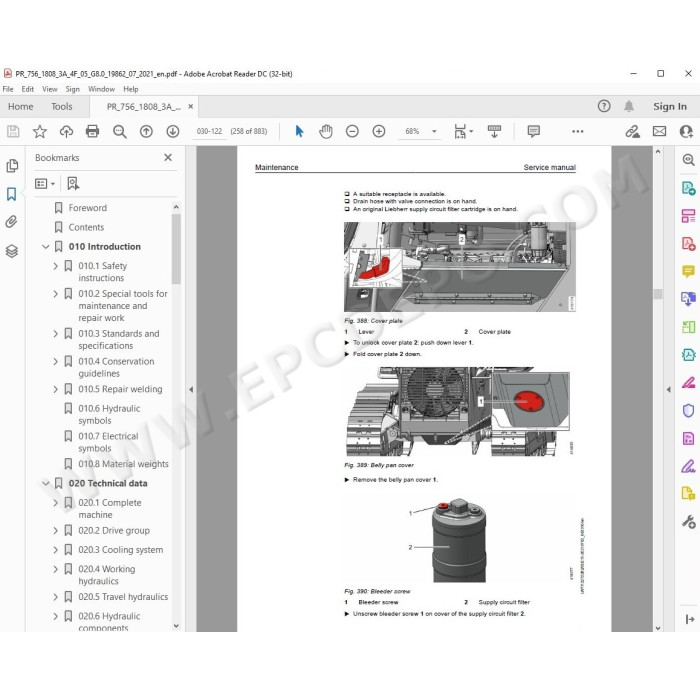
Task: Expand 010.2 Special tools bookmark
Action: pyautogui.click(x=55, y=294)
